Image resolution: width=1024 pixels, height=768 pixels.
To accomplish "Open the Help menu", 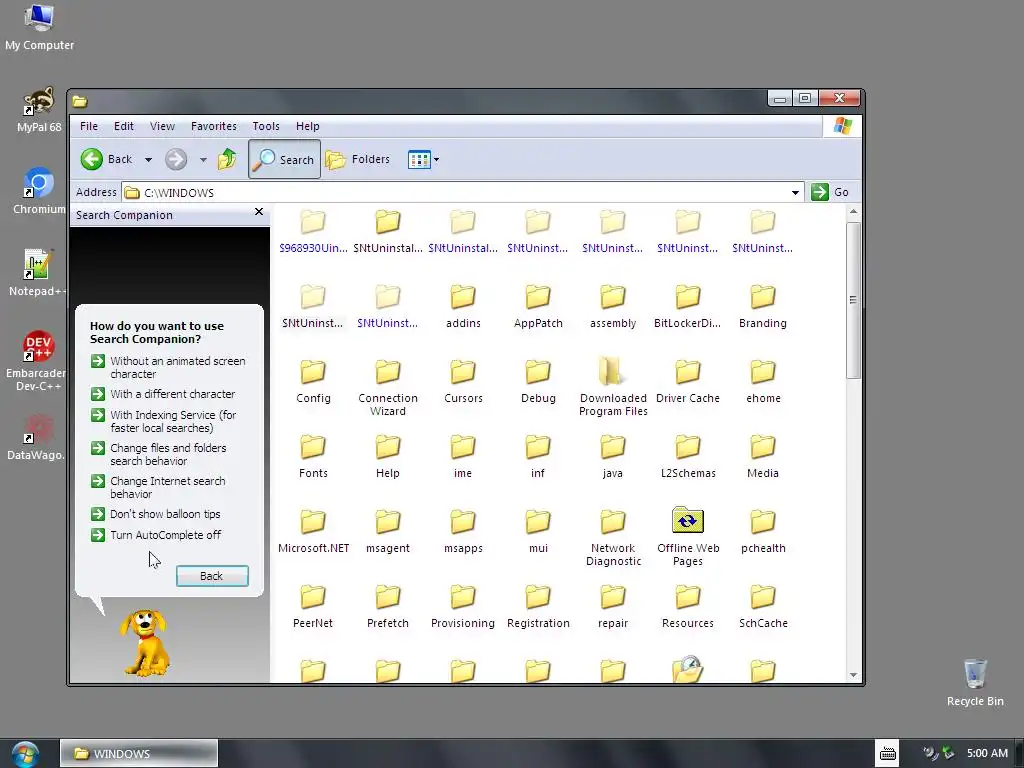I will (308, 126).
